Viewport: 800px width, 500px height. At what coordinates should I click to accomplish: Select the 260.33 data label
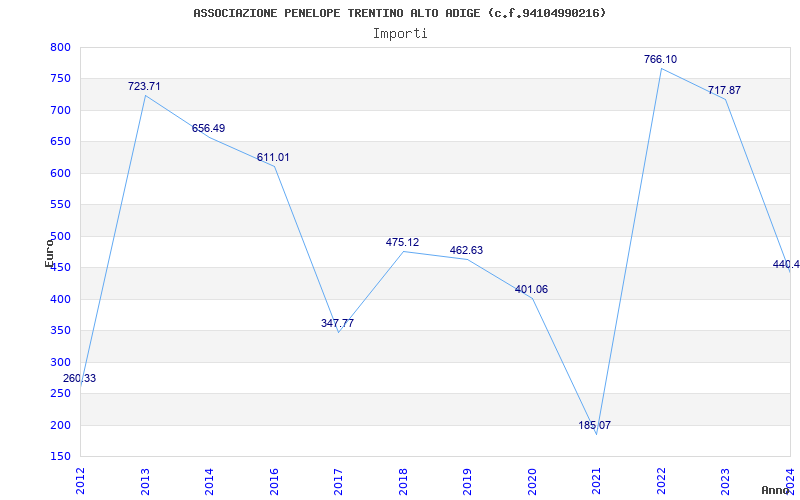tap(79, 379)
